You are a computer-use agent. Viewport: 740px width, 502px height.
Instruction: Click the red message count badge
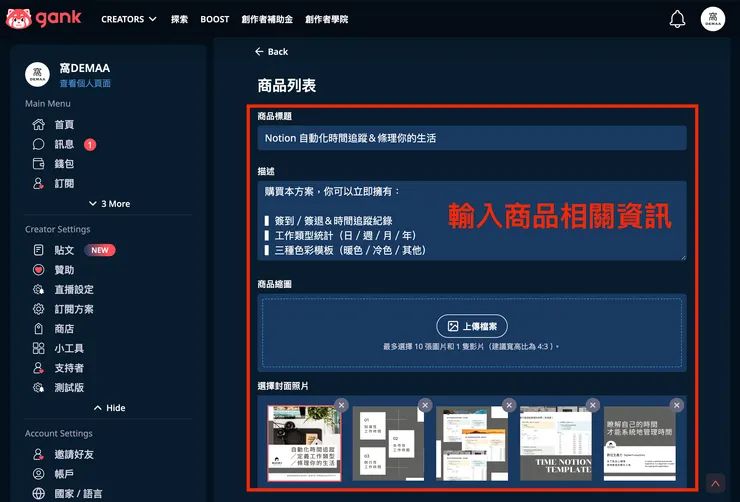click(90, 144)
